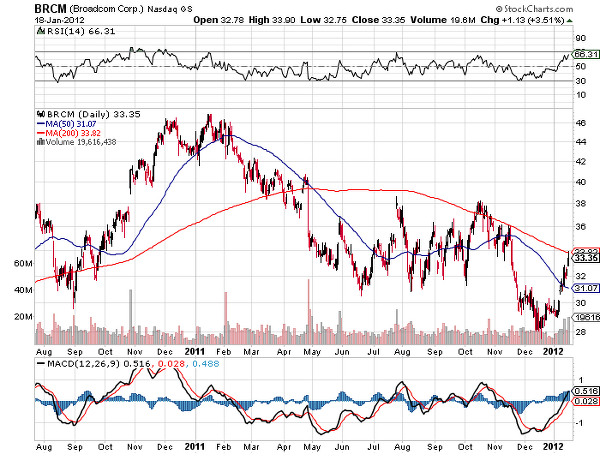Click the volume bars icon in the legend
The width and height of the screenshot is (600, 454).
pos(41,142)
